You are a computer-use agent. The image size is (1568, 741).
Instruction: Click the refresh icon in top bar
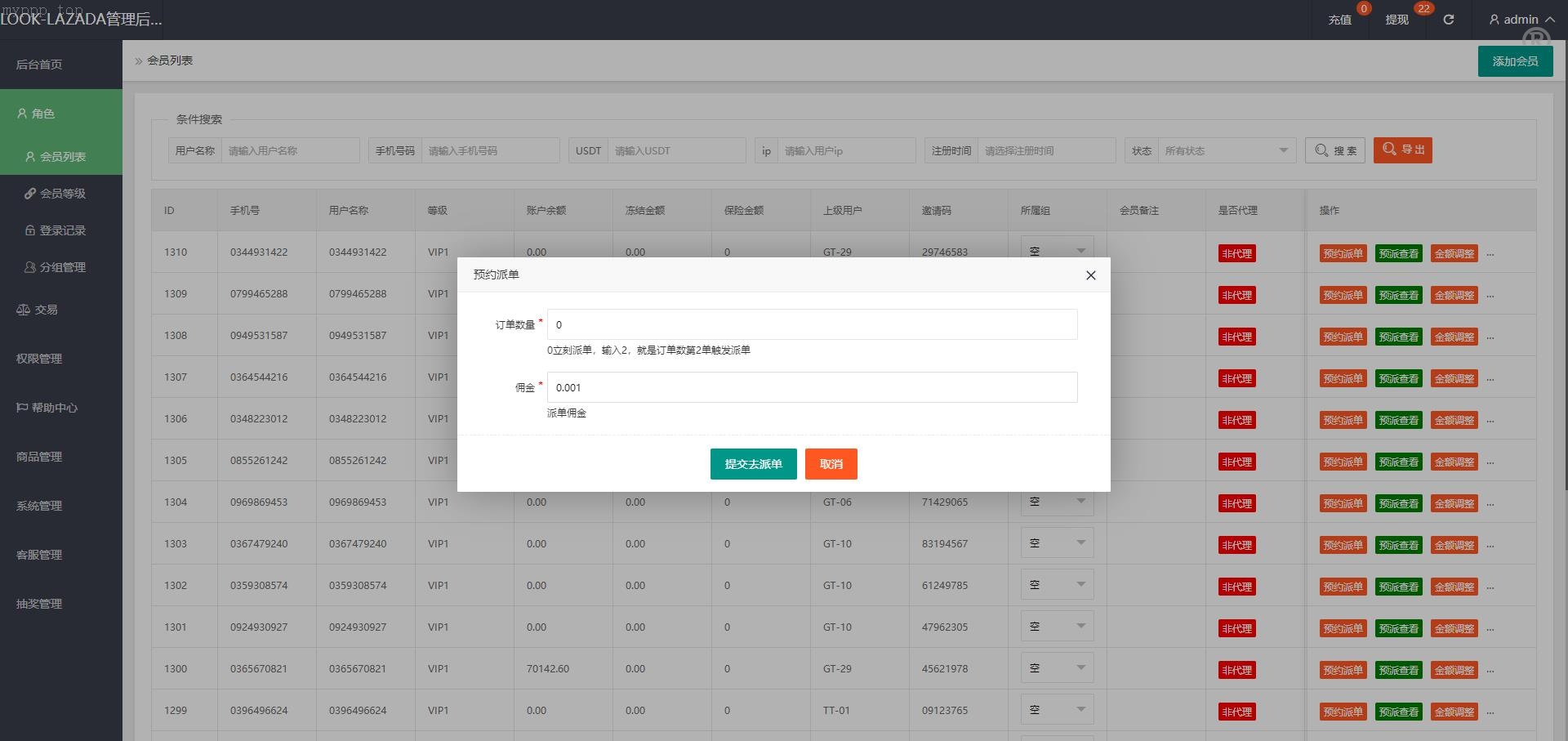[1448, 20]
